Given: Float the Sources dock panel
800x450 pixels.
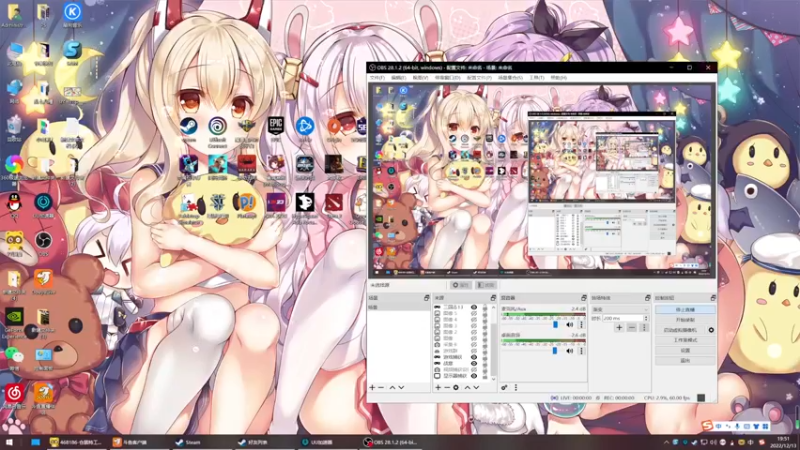Looking at the screenshot, I should tap(493, 298).
